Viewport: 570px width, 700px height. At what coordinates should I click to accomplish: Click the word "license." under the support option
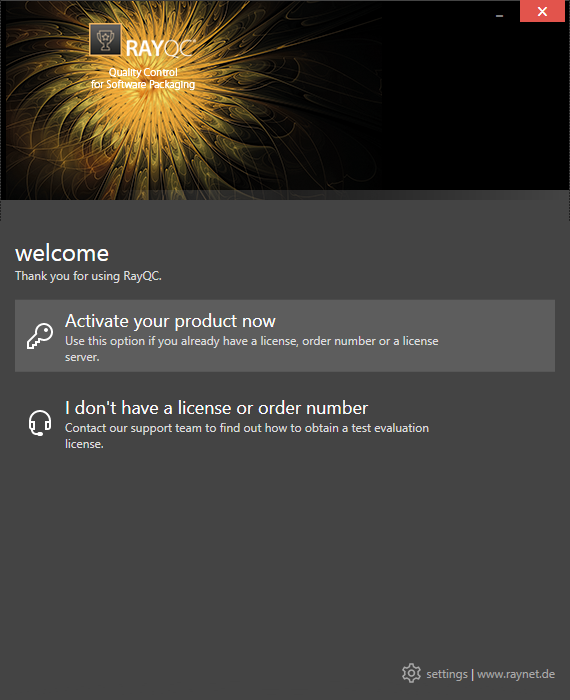[x=84, y=444]
